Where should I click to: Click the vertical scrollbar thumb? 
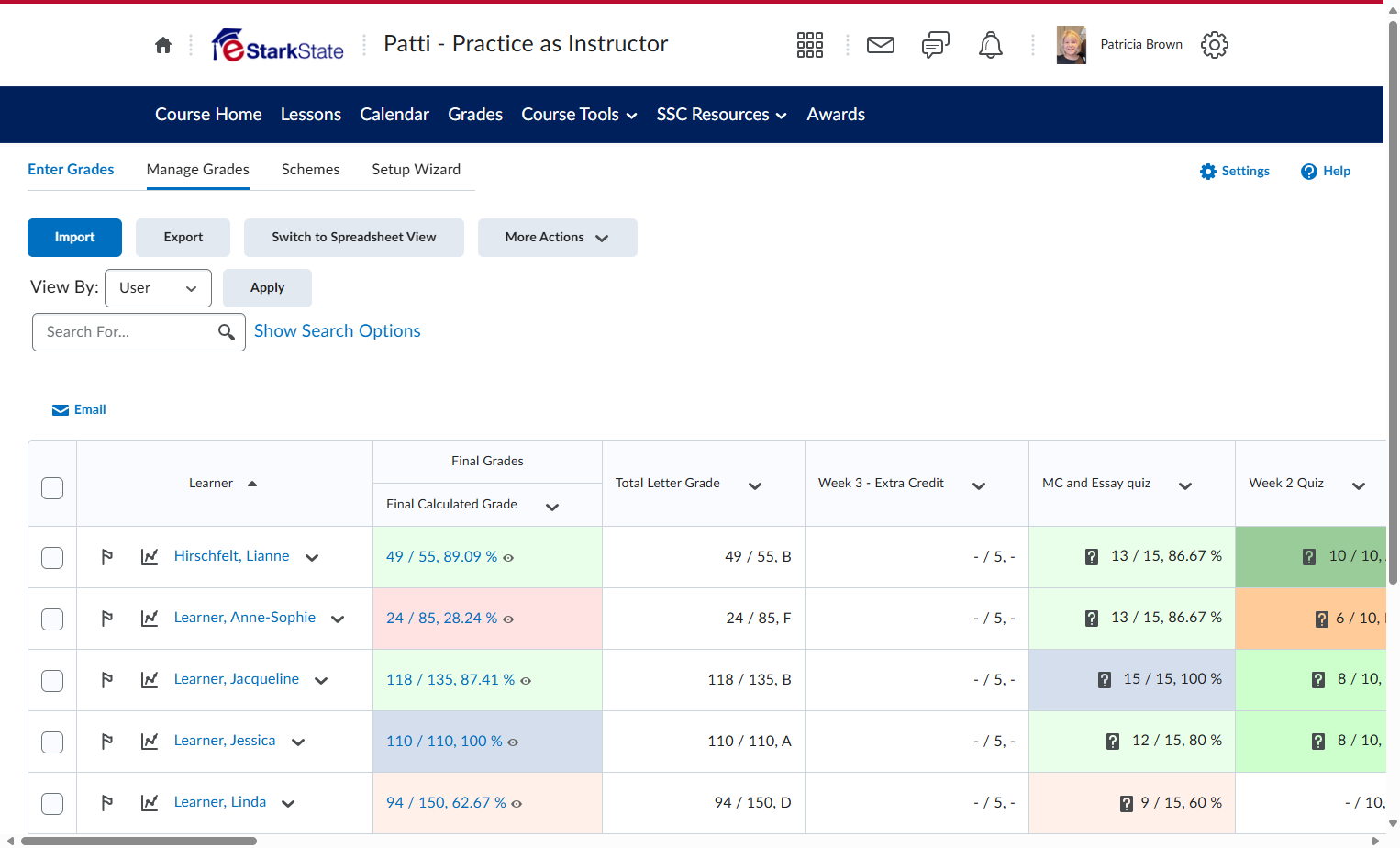click(x=1393, y=303)
